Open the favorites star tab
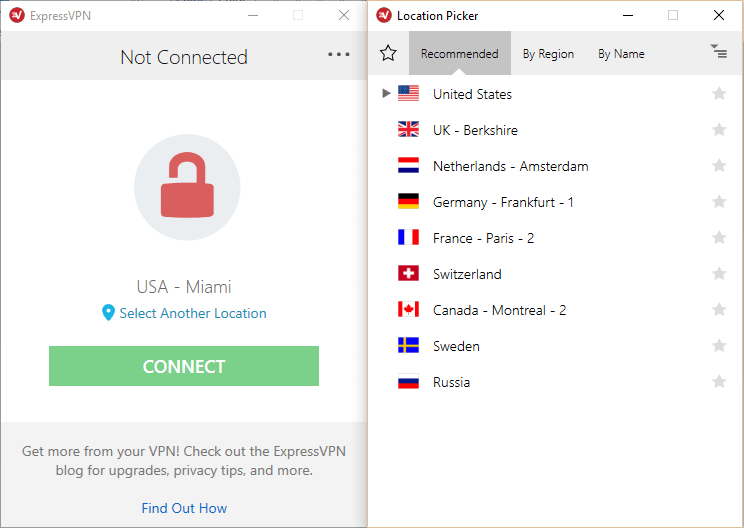Viewport: 744px width, 528px height. coord(388,54)
